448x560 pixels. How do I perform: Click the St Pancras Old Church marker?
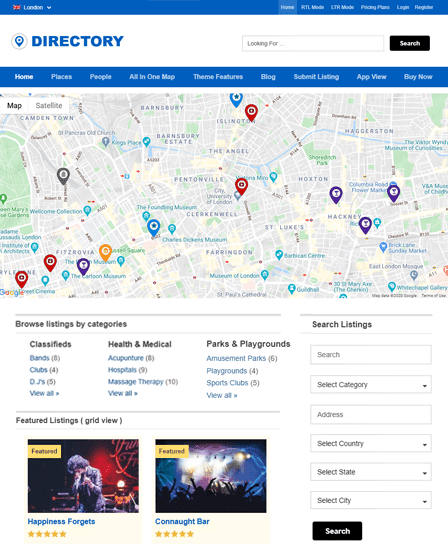pyautogui.click(x=105, y=142)
